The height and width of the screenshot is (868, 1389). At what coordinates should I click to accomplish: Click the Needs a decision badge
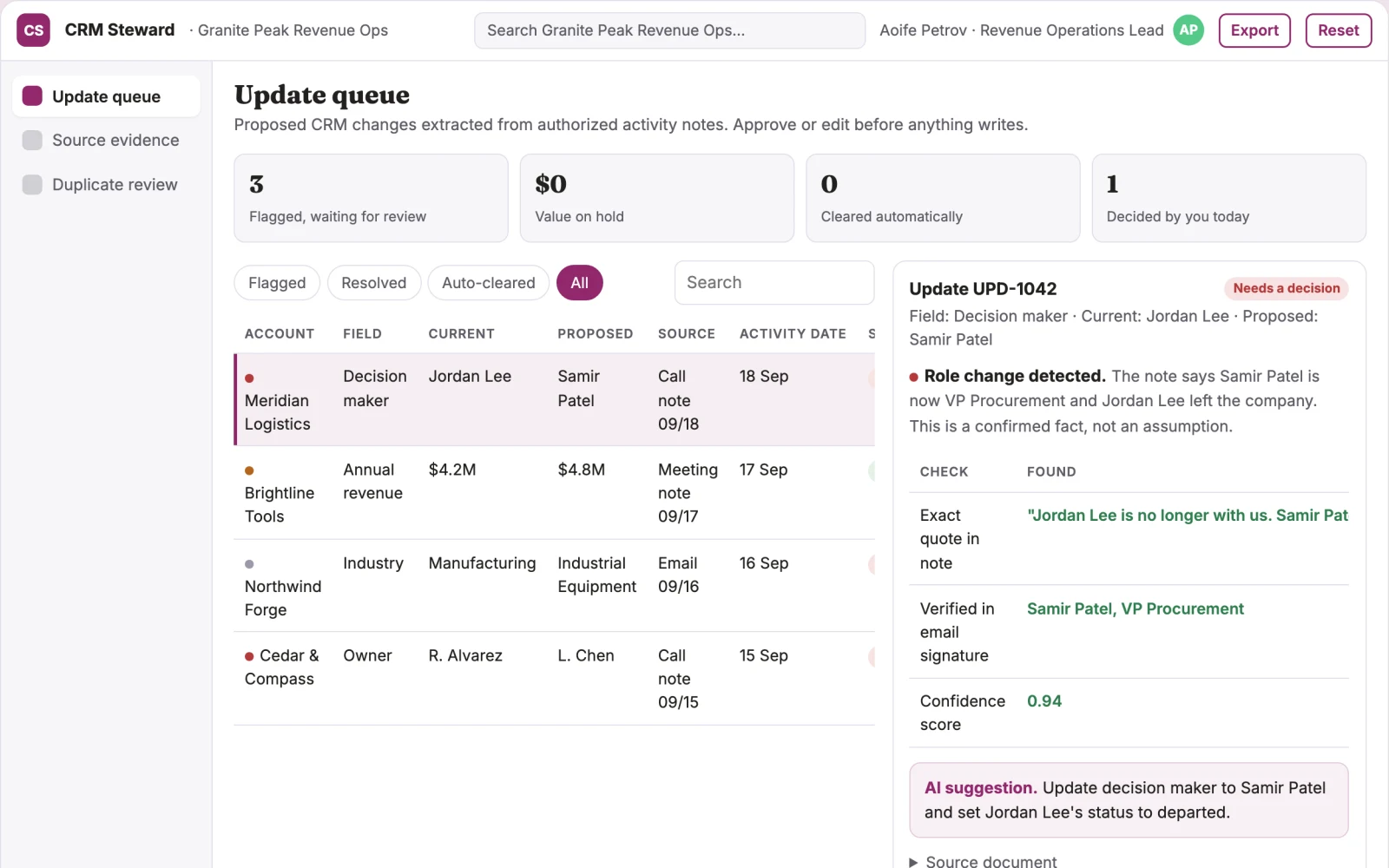[x=1286, y=288]
